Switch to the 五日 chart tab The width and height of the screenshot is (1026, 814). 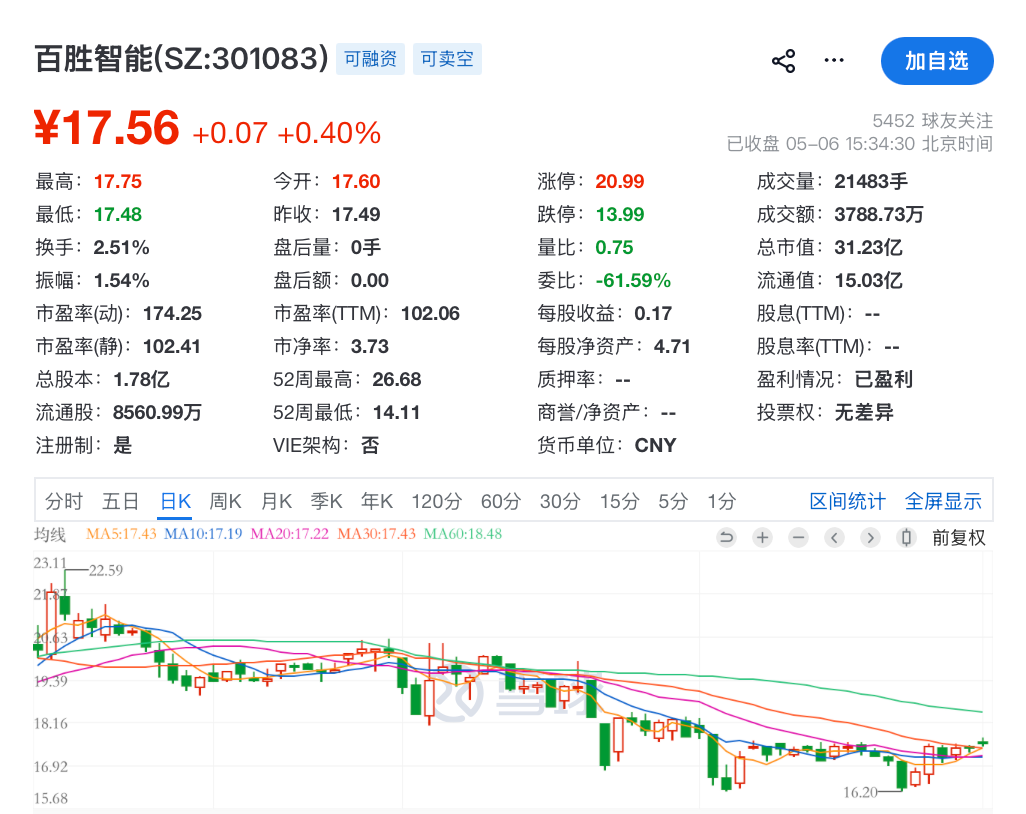click(x=120, y=502)
